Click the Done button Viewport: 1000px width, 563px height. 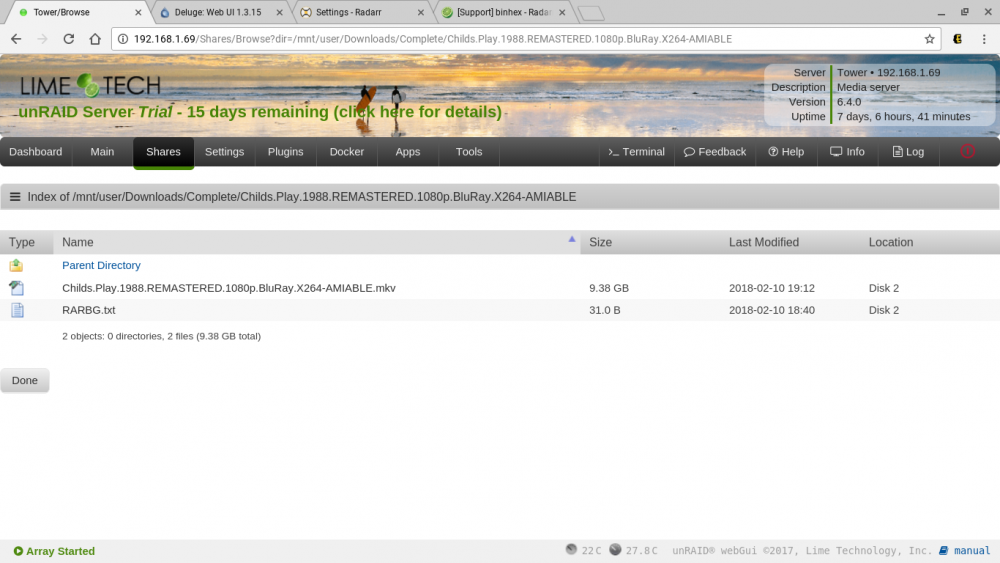(x=25, y=380)
